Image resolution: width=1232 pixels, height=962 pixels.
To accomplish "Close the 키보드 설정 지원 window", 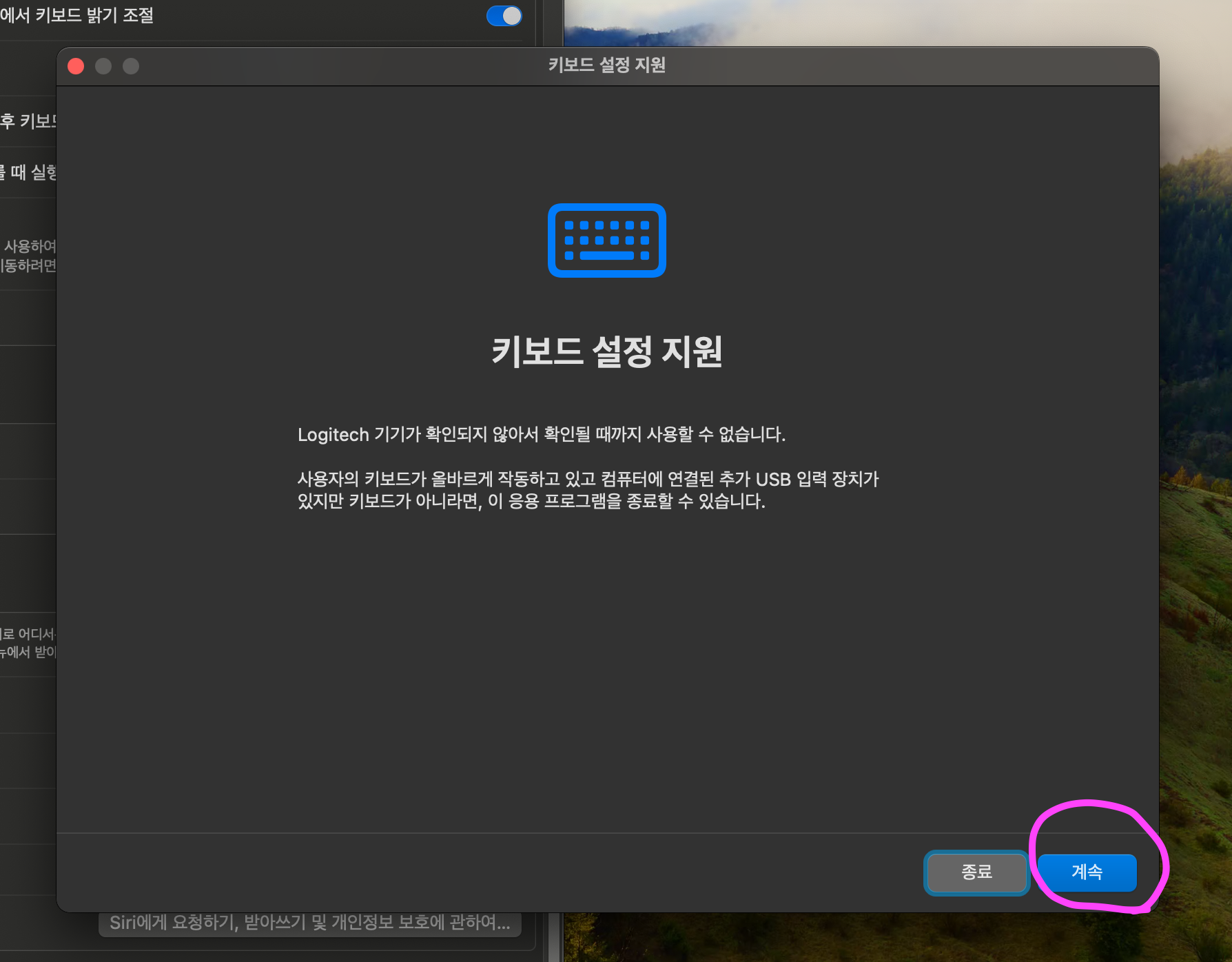I will 76,66.
